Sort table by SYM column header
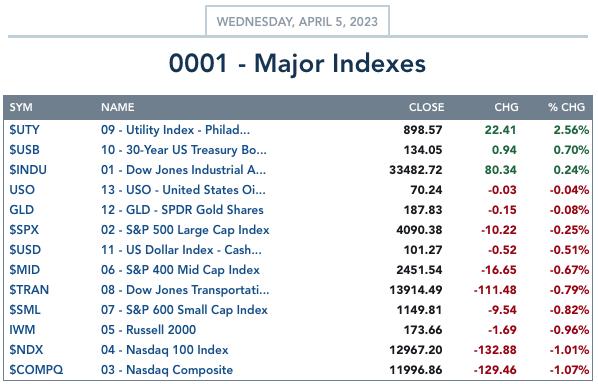Screen dimensions: 598x384 point(21,107)
